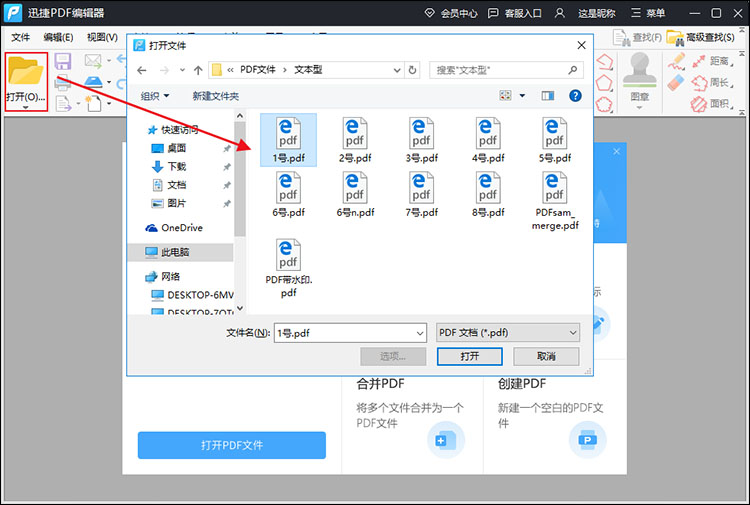Open customer service (客服入口) entry
The height and width of the screenshot is (505, 750).
pyautogui.click(x=514, y=13)
